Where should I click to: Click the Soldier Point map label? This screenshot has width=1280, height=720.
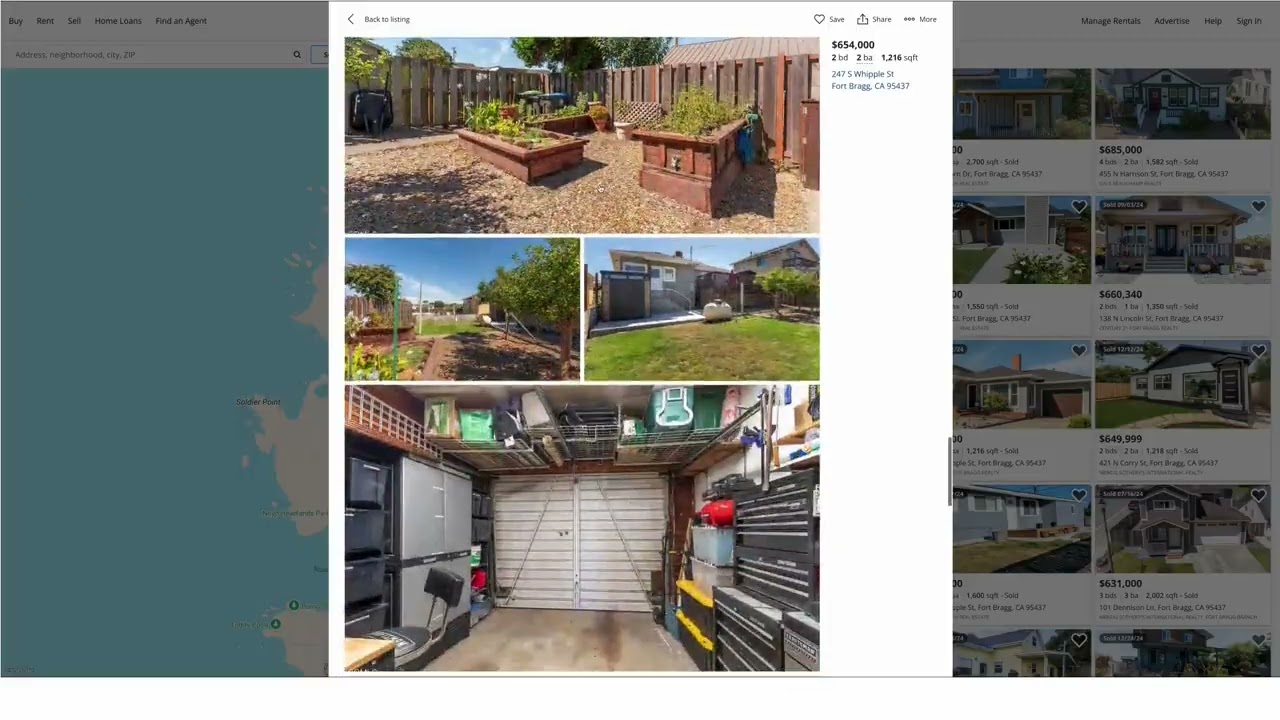258,402
